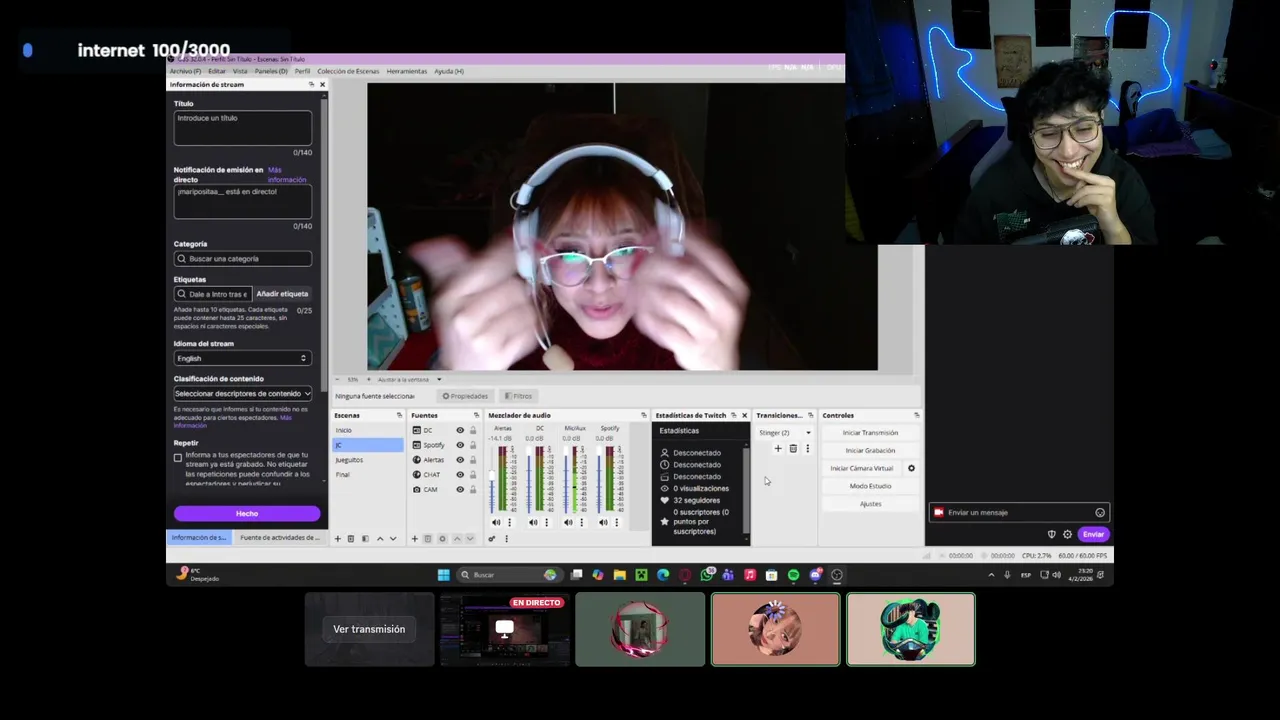Click Ver transmisión button
This screenshot has width=1280, height=720.
(369, 629)
